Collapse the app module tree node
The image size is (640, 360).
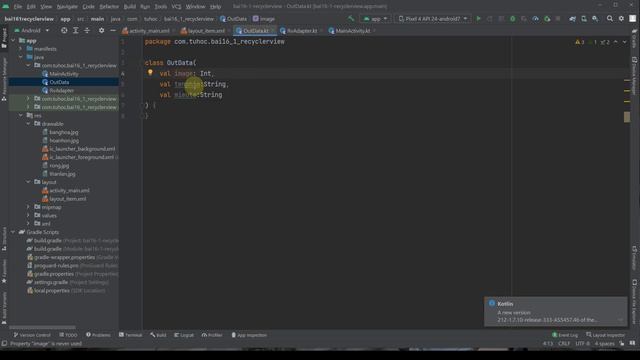click(13, 40)
